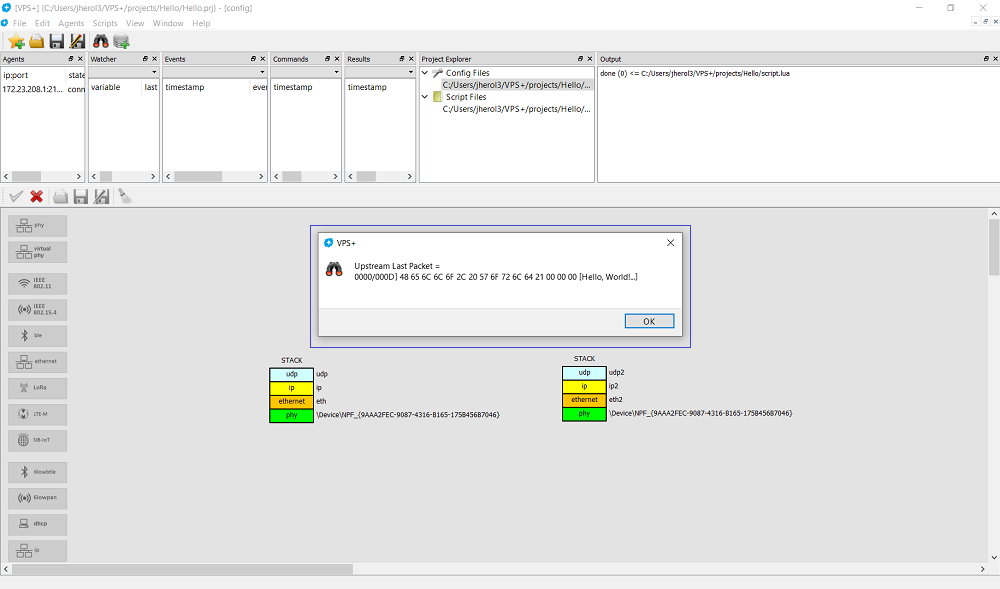Click the database add icon in toolbar
Viewport: 1000px width, 589px height.
[x=121, y=41]
